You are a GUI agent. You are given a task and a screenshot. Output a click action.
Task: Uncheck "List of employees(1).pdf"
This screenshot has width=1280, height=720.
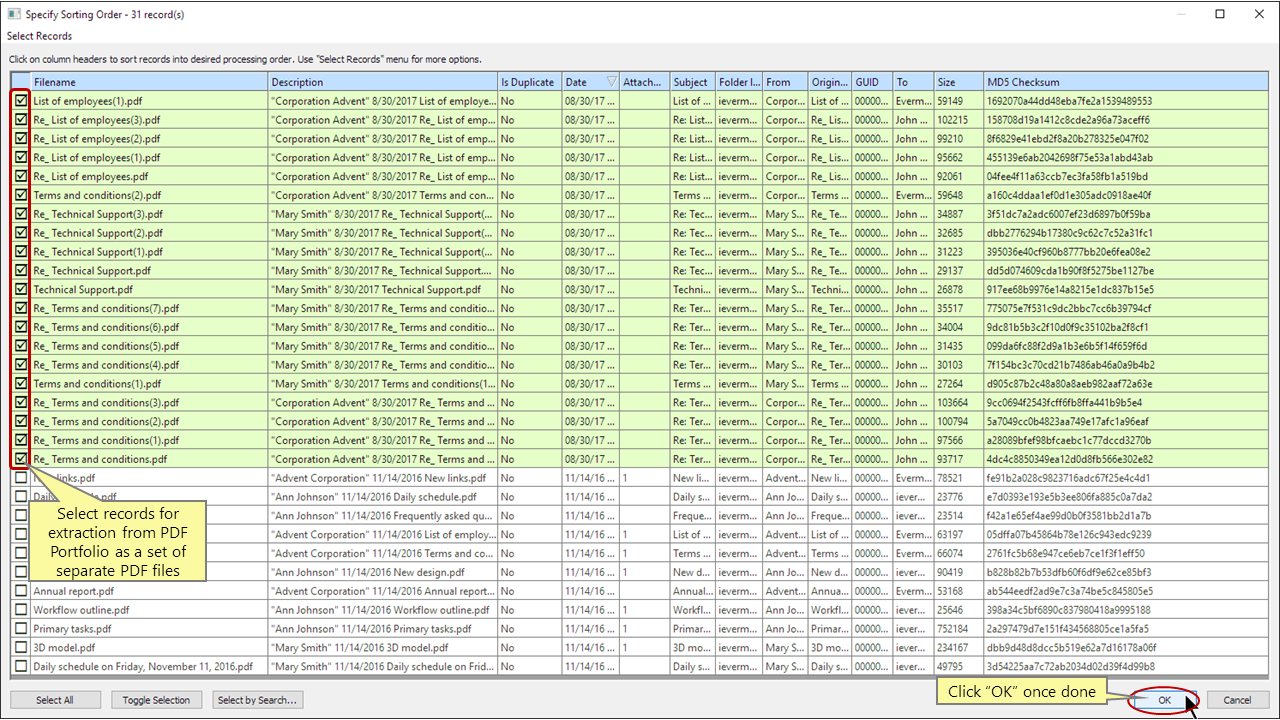click(20, 100)
